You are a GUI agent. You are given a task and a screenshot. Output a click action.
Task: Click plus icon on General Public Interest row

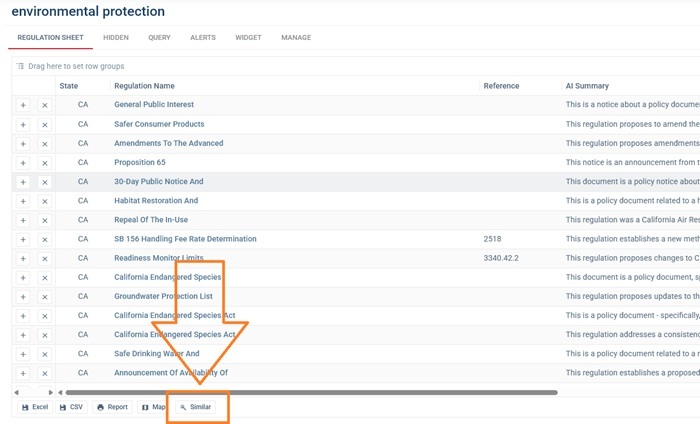pyautogui.click(x=23, y=105)
